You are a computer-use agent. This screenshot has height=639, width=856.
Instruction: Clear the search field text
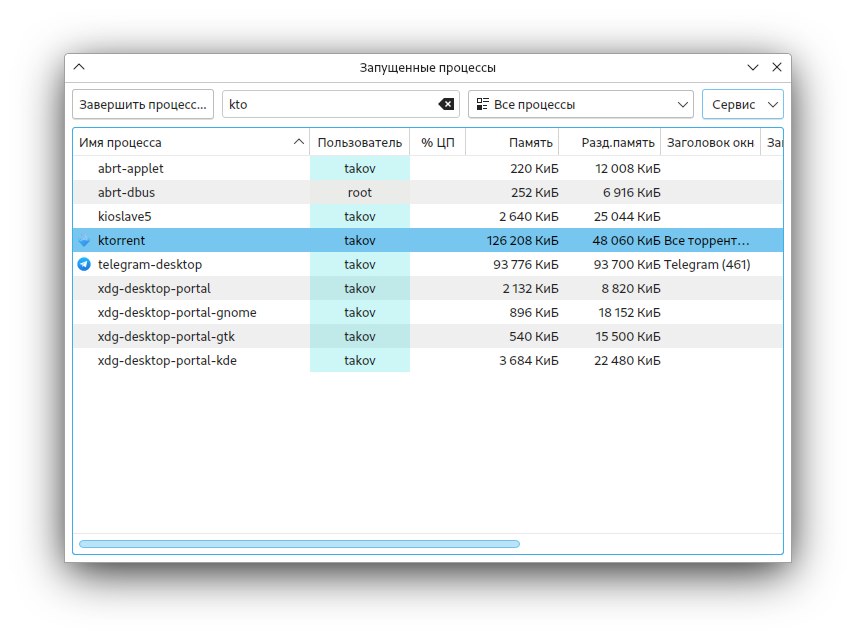point(445,105)
